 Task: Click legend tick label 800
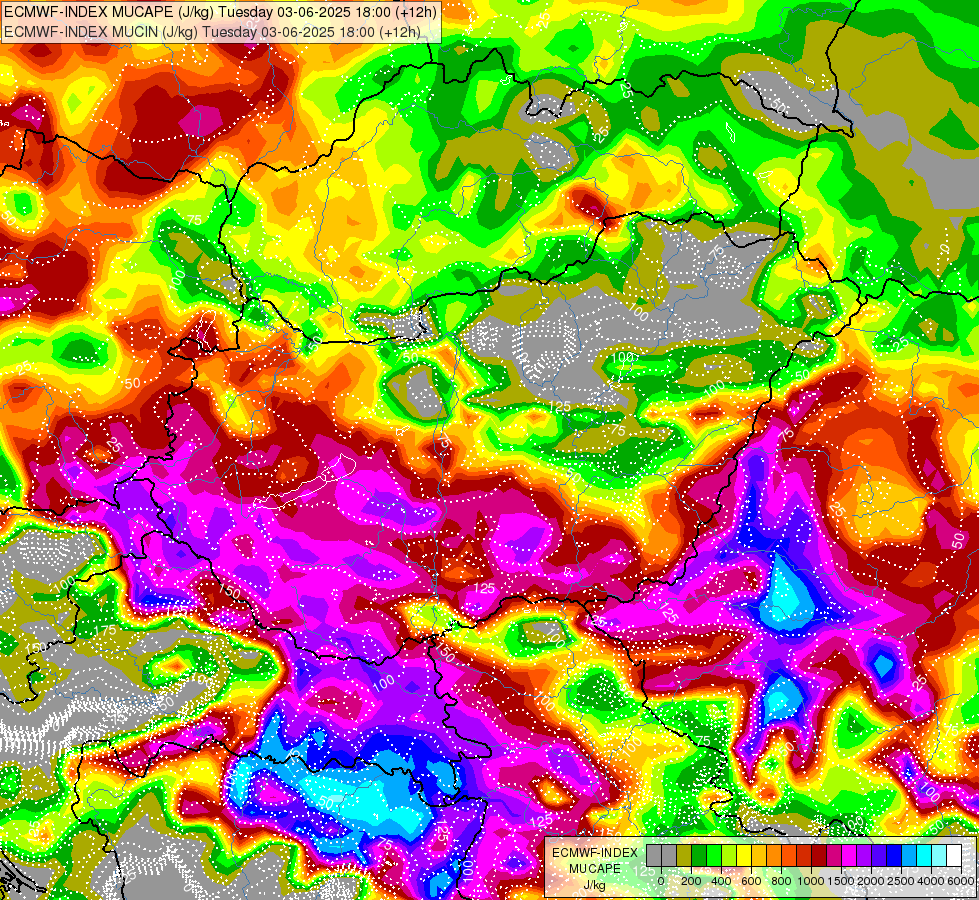coord(781,881)
